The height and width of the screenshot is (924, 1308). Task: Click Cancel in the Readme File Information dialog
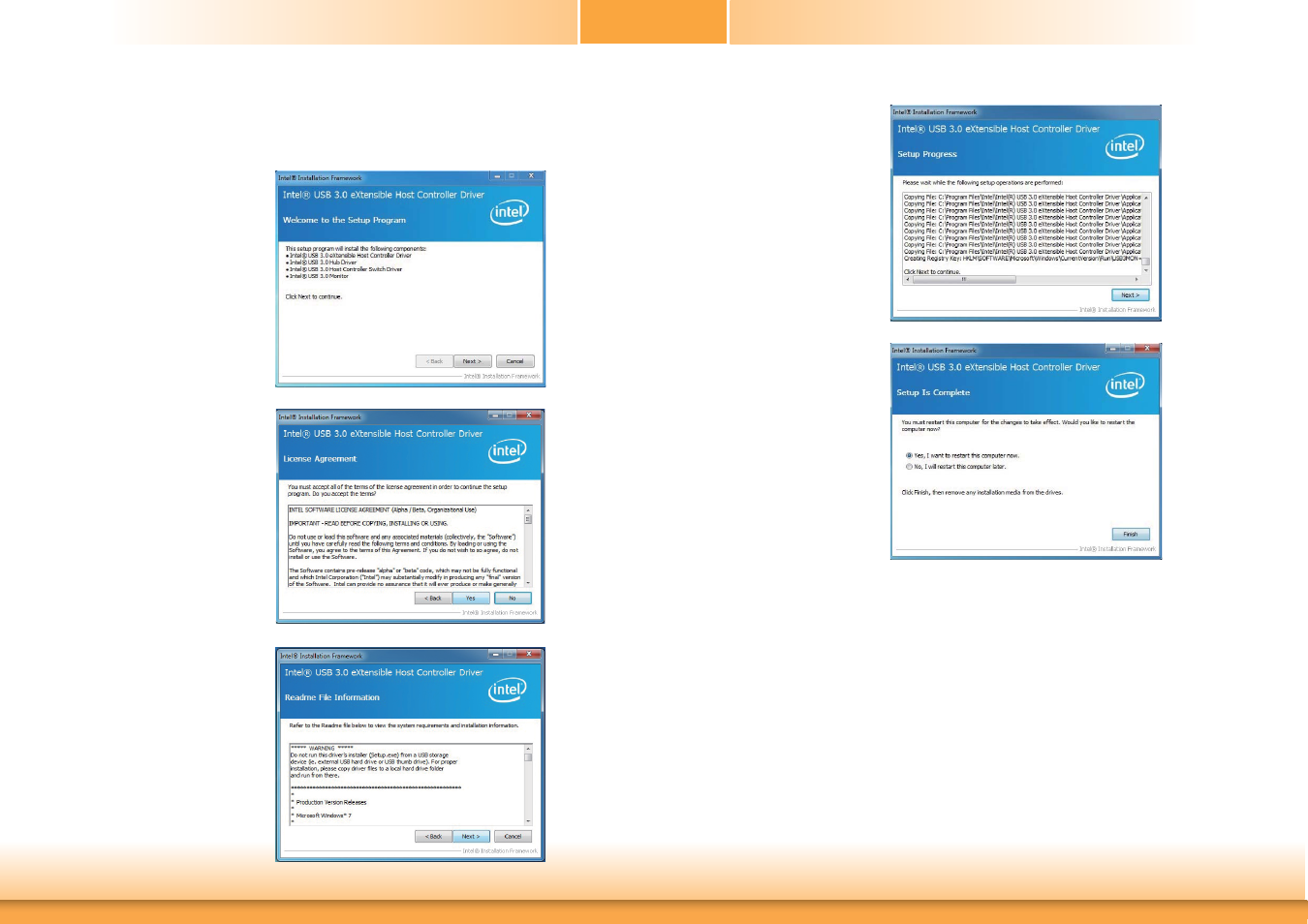[x=513, y=837]
